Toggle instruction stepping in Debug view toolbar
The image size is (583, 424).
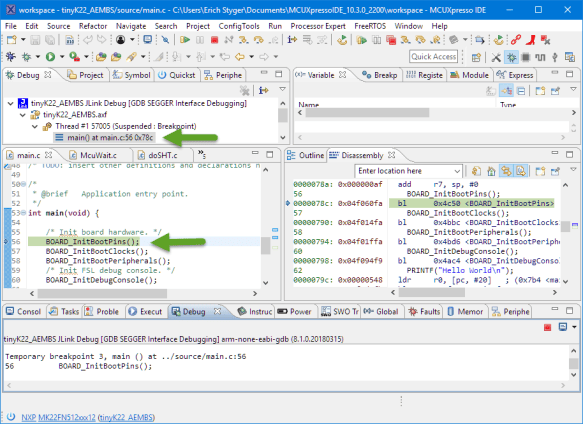point(264,90)
